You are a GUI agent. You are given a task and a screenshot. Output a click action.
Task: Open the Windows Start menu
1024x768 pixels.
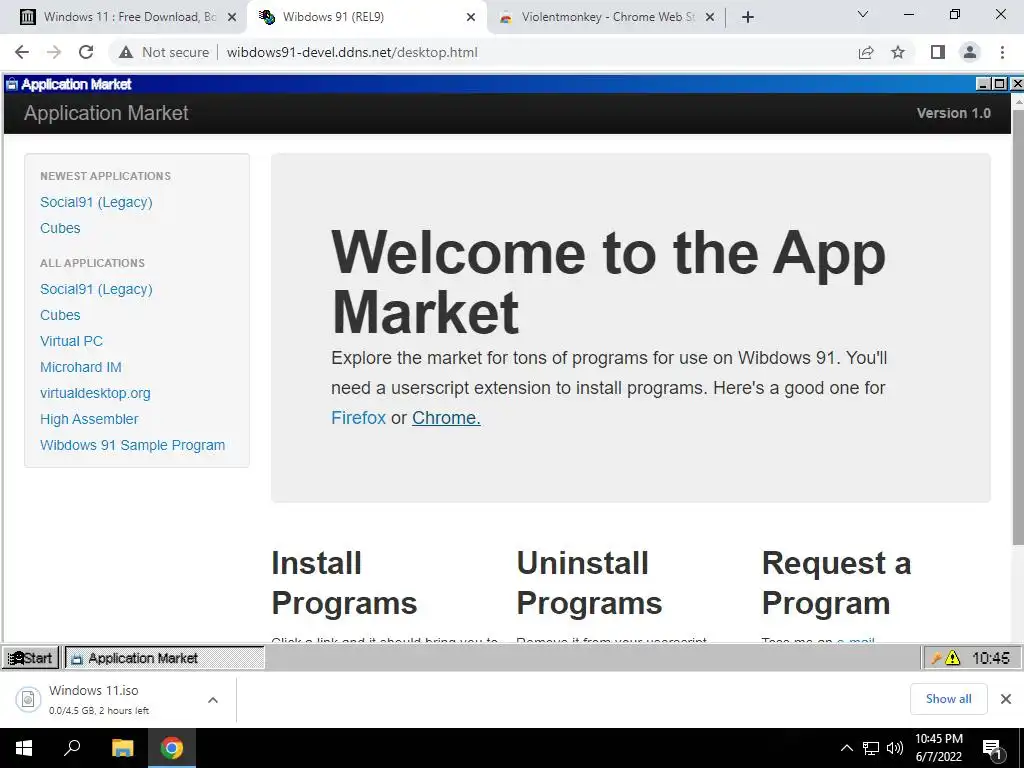pyautogui.click(x=24, y=748)
